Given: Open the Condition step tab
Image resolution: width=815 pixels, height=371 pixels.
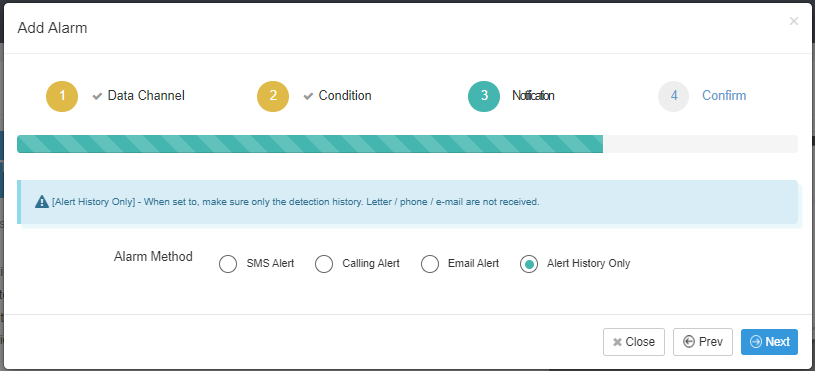Looking at the screenshot, I should click(345, 96).
